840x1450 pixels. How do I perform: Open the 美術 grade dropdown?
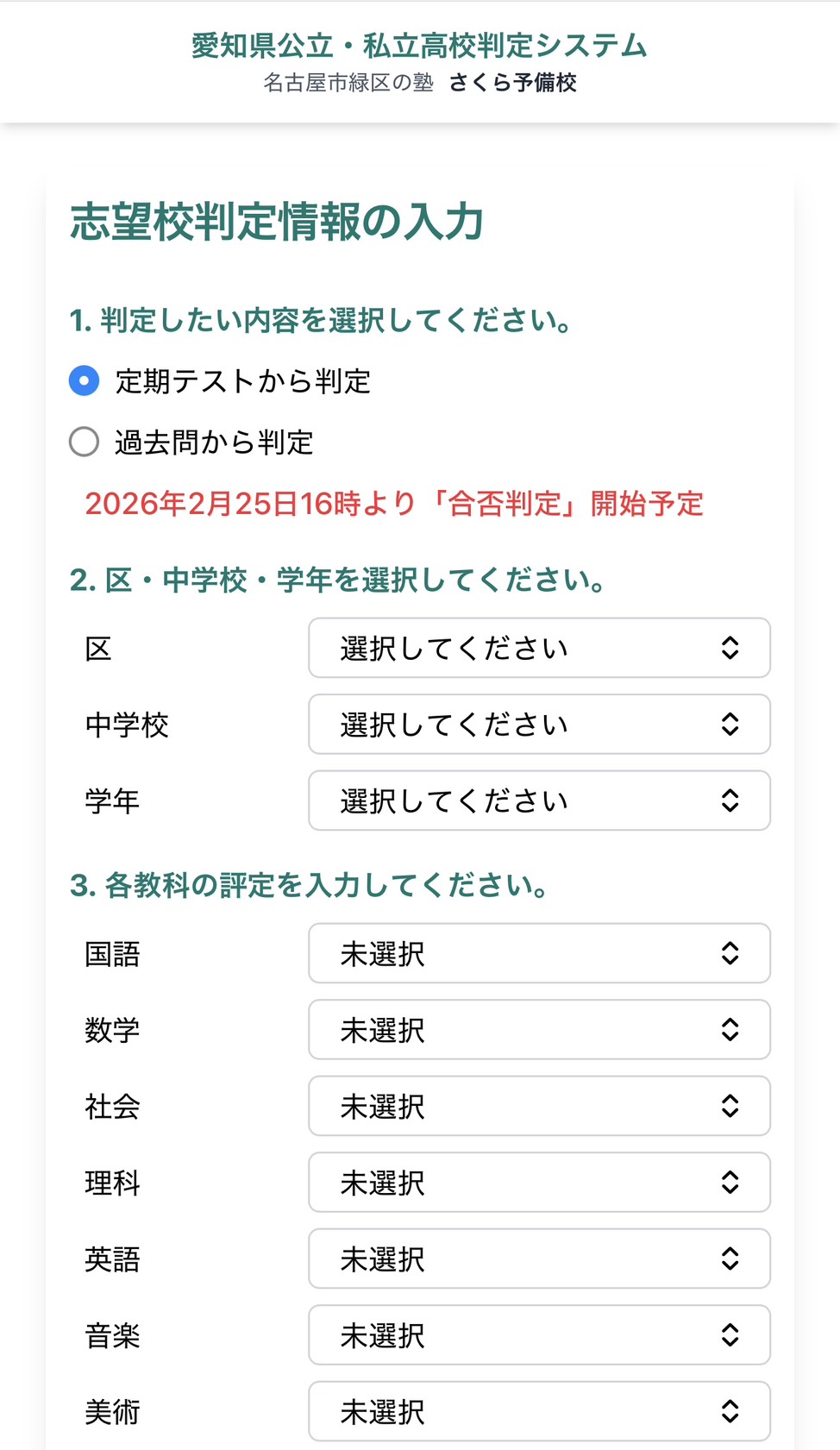click(538, 1411)
